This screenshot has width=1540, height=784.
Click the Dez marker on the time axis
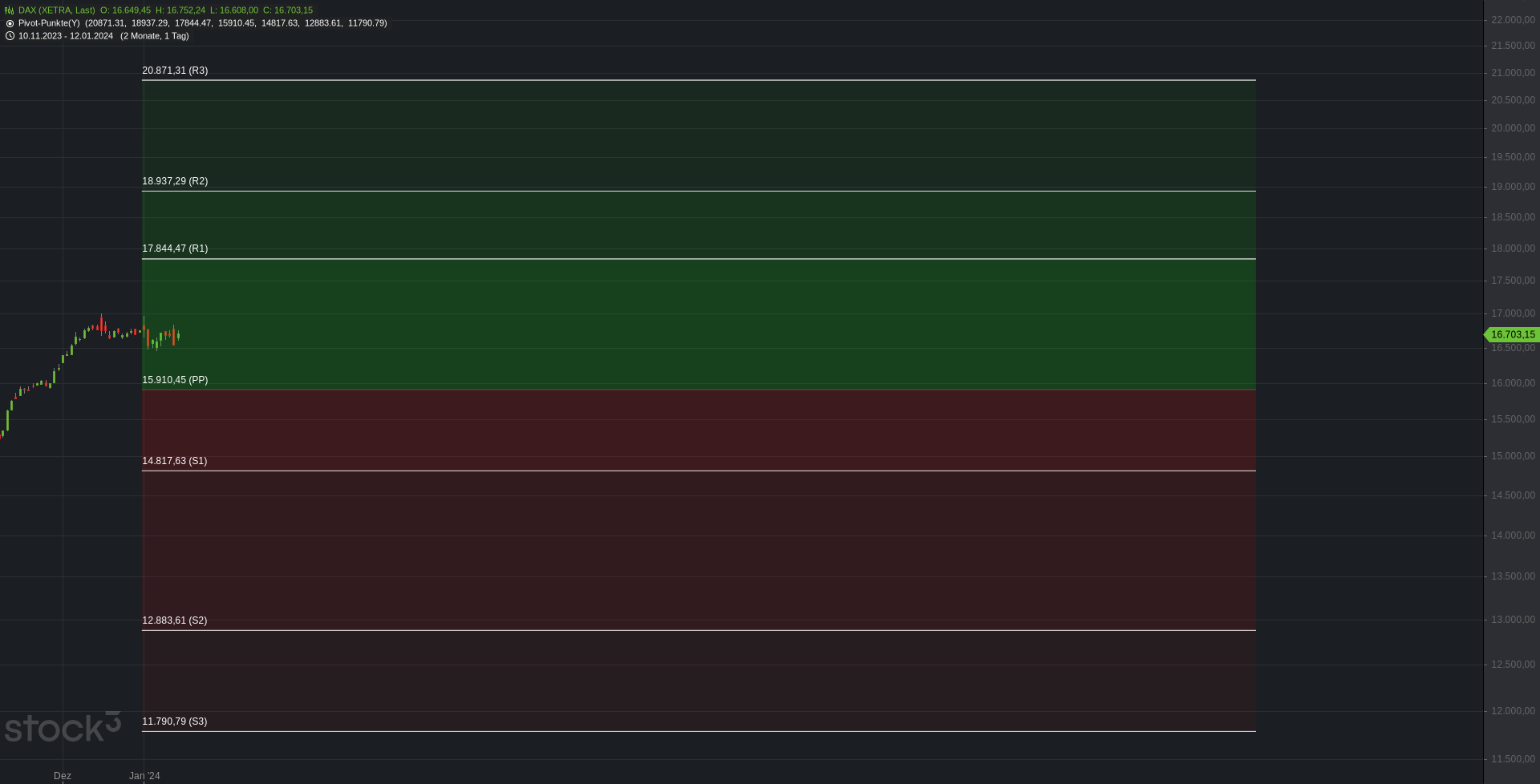[63, 776]
